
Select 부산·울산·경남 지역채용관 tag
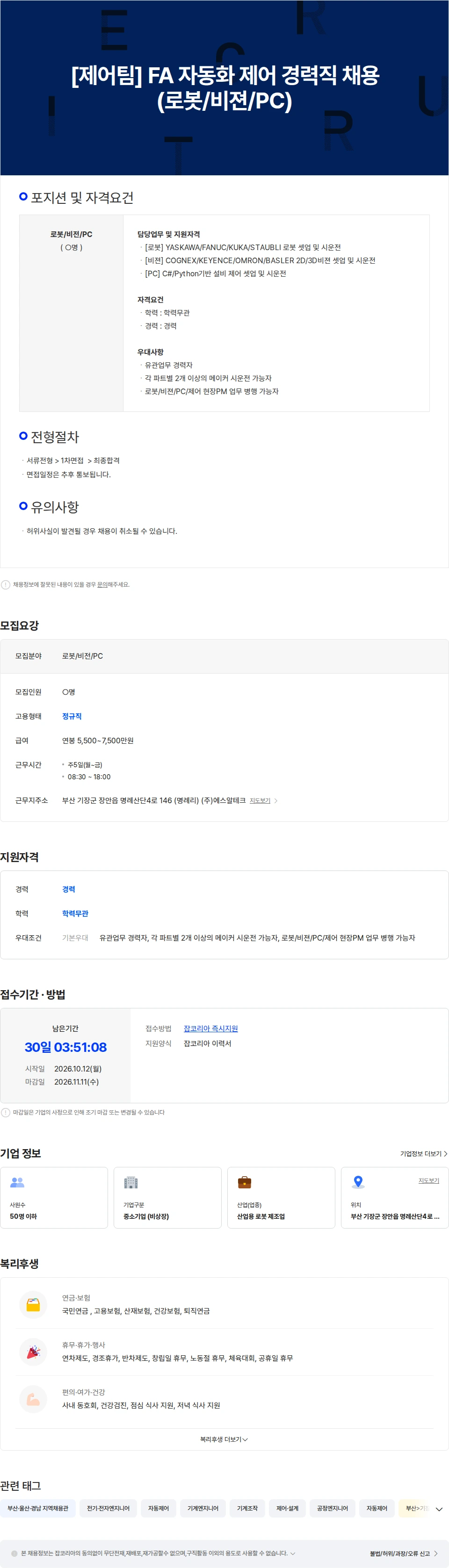pos(38,1508)
